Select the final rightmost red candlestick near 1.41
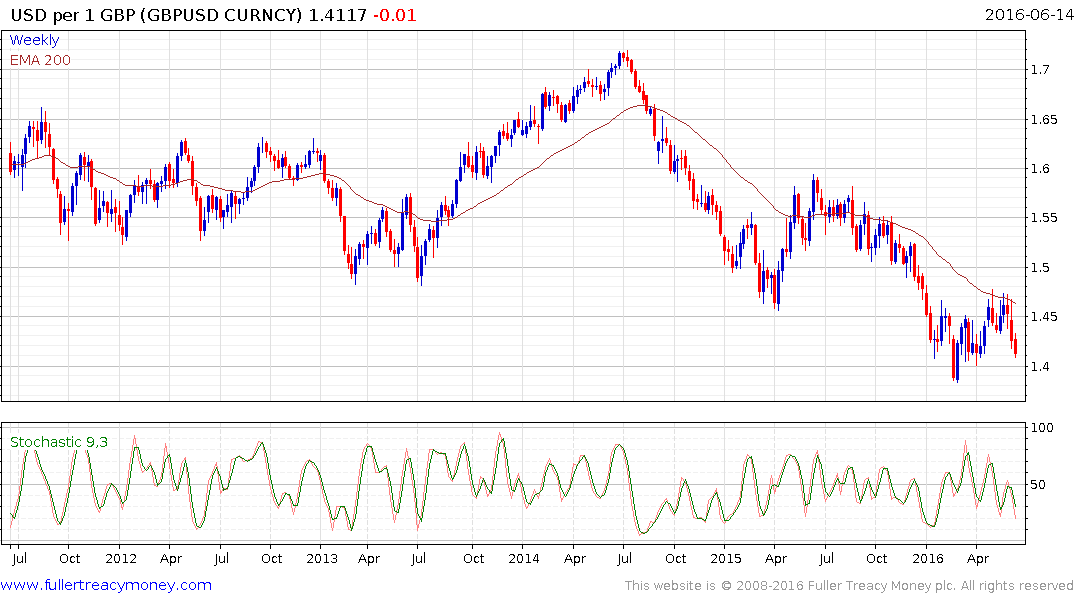This screenshot has width=1075, height=600. coord(1015,346)
